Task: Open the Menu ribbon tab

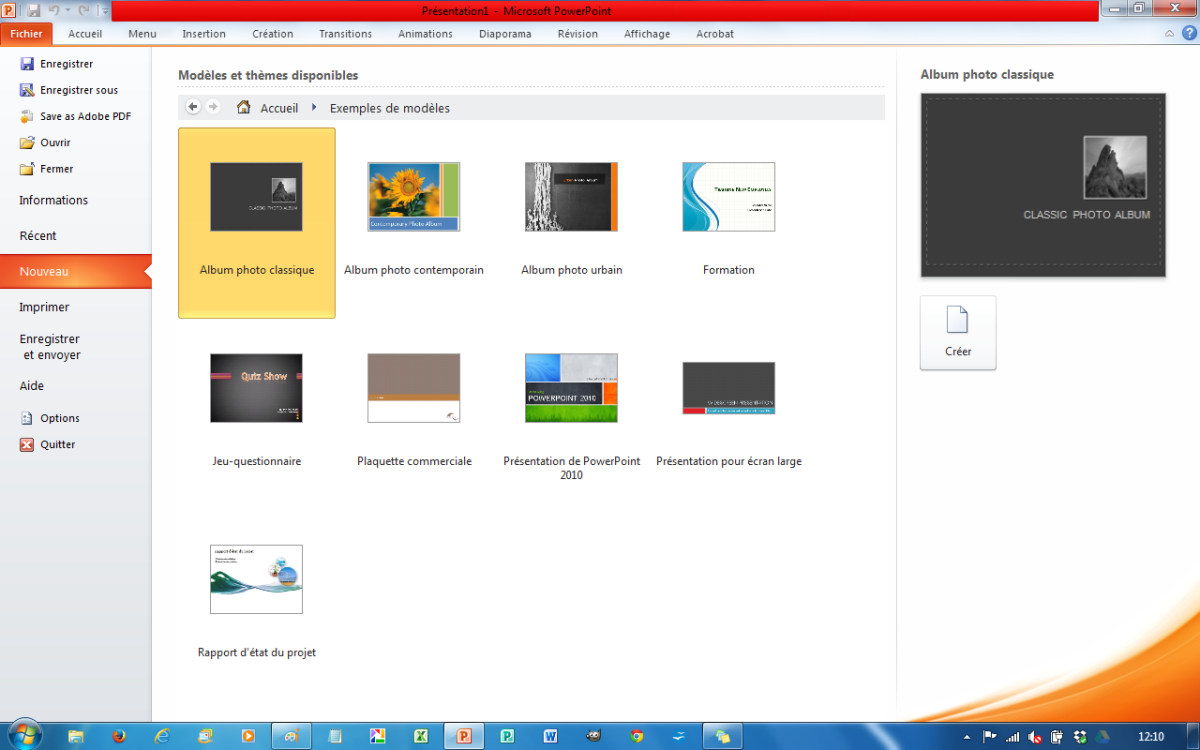Action: [142, 33]
